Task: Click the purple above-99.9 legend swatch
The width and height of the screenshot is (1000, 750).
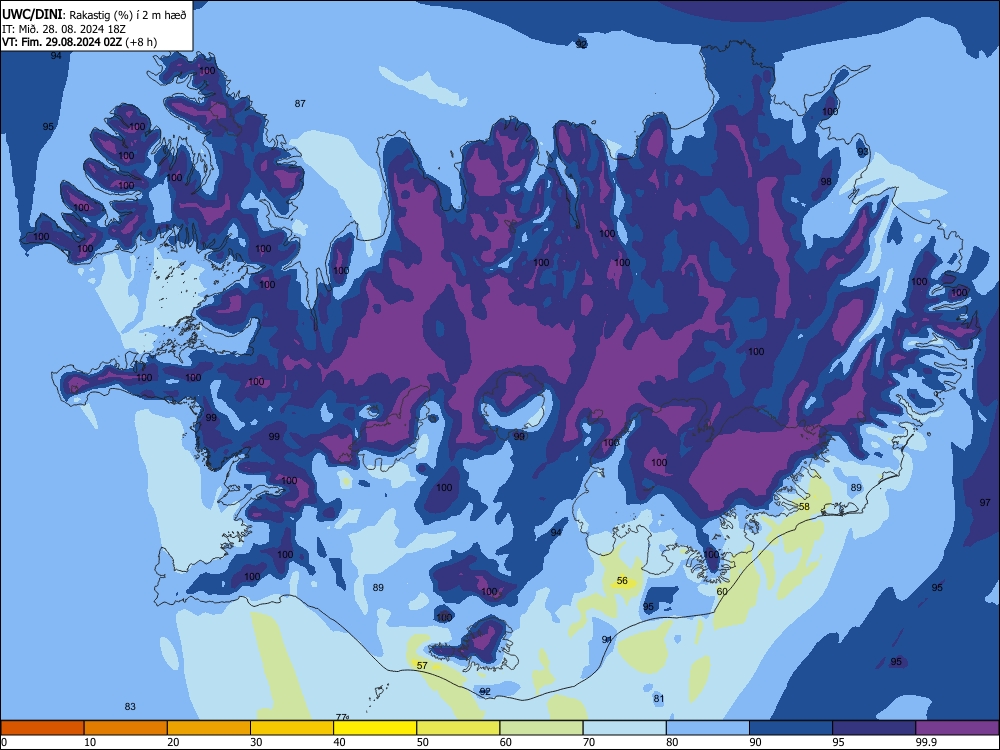Action: click(957, 728)
